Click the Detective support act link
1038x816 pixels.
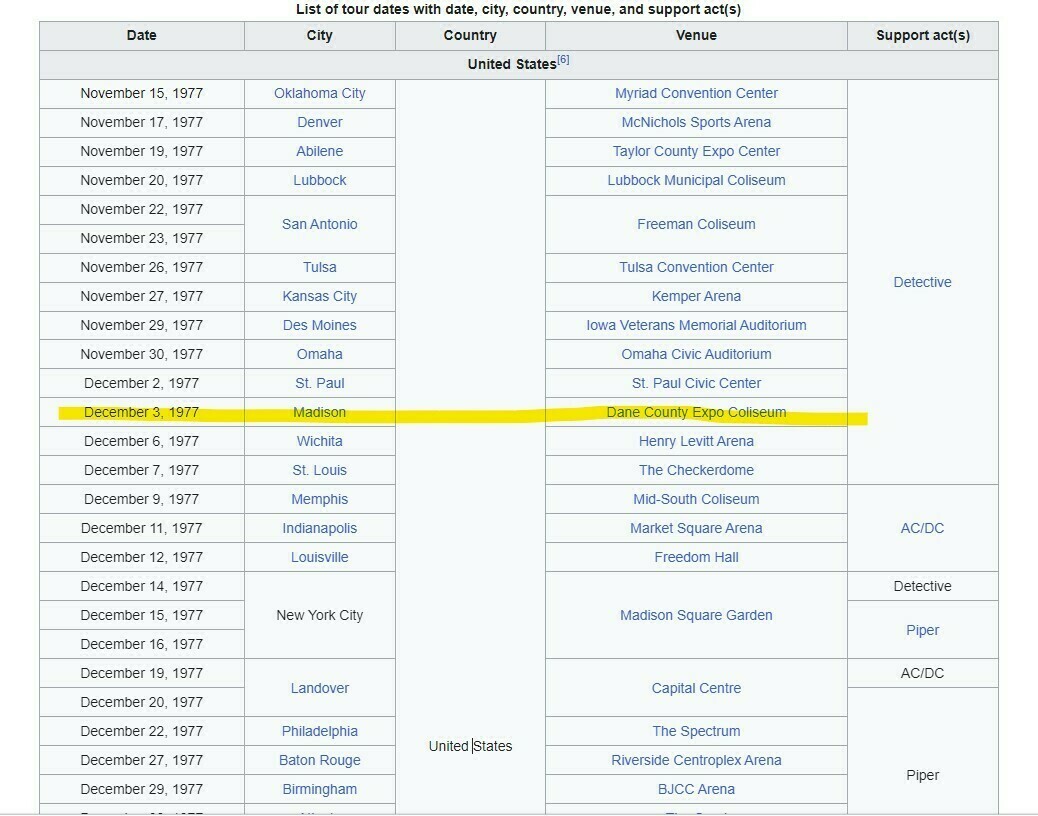tap(922, 282)
